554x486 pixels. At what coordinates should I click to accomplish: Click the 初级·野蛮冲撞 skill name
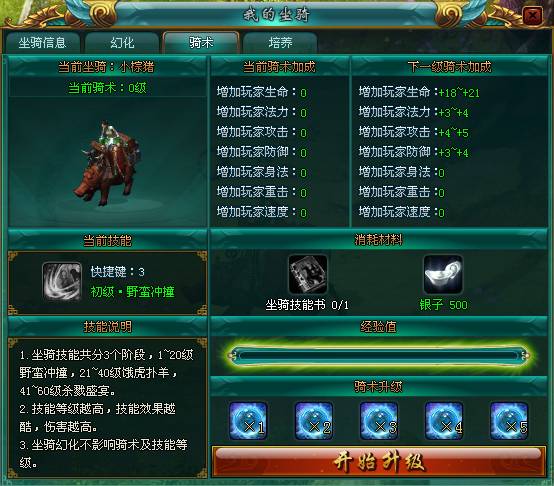(132, 292)
